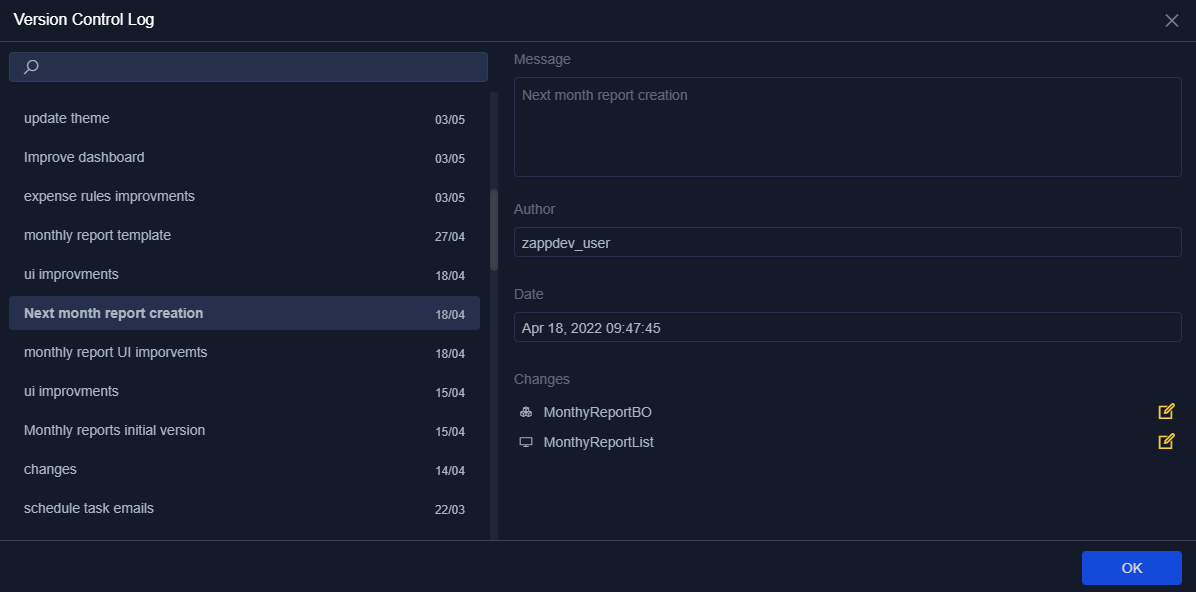1196x592 pixels.
Task: Select 'monthly report UI imporvemts' commit
Action: [244, 353]
